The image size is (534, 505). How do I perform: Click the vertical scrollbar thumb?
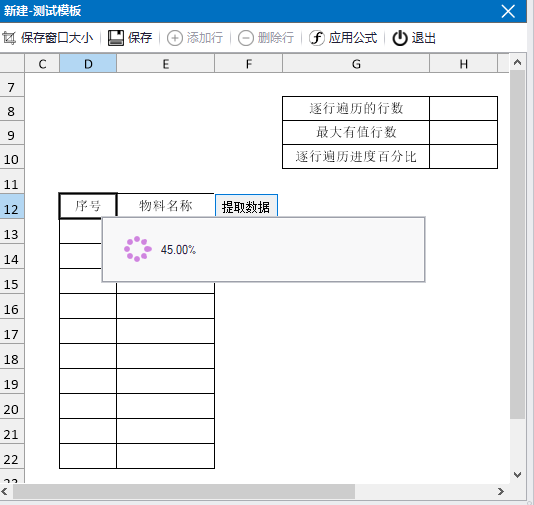click(x=517, y=244)
